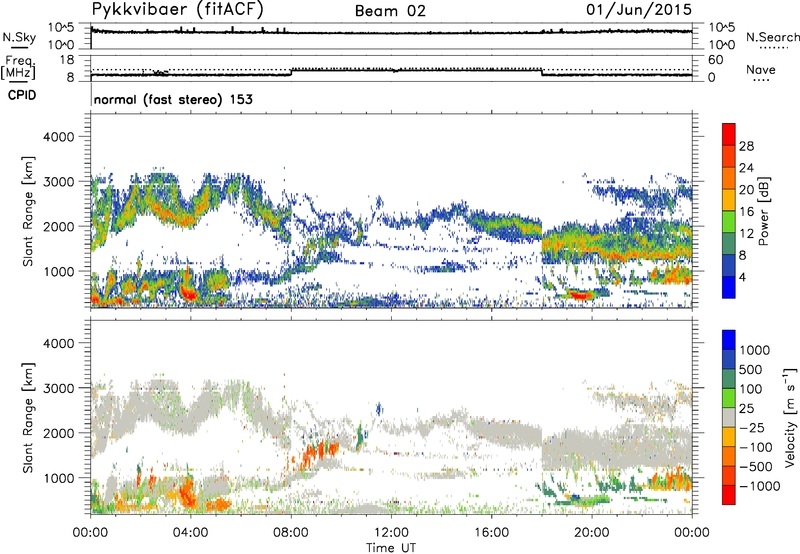Click the blue velocity spot near 11:30
The height and width of the screenshot is (554, 800).
click(x=379, y=409)
